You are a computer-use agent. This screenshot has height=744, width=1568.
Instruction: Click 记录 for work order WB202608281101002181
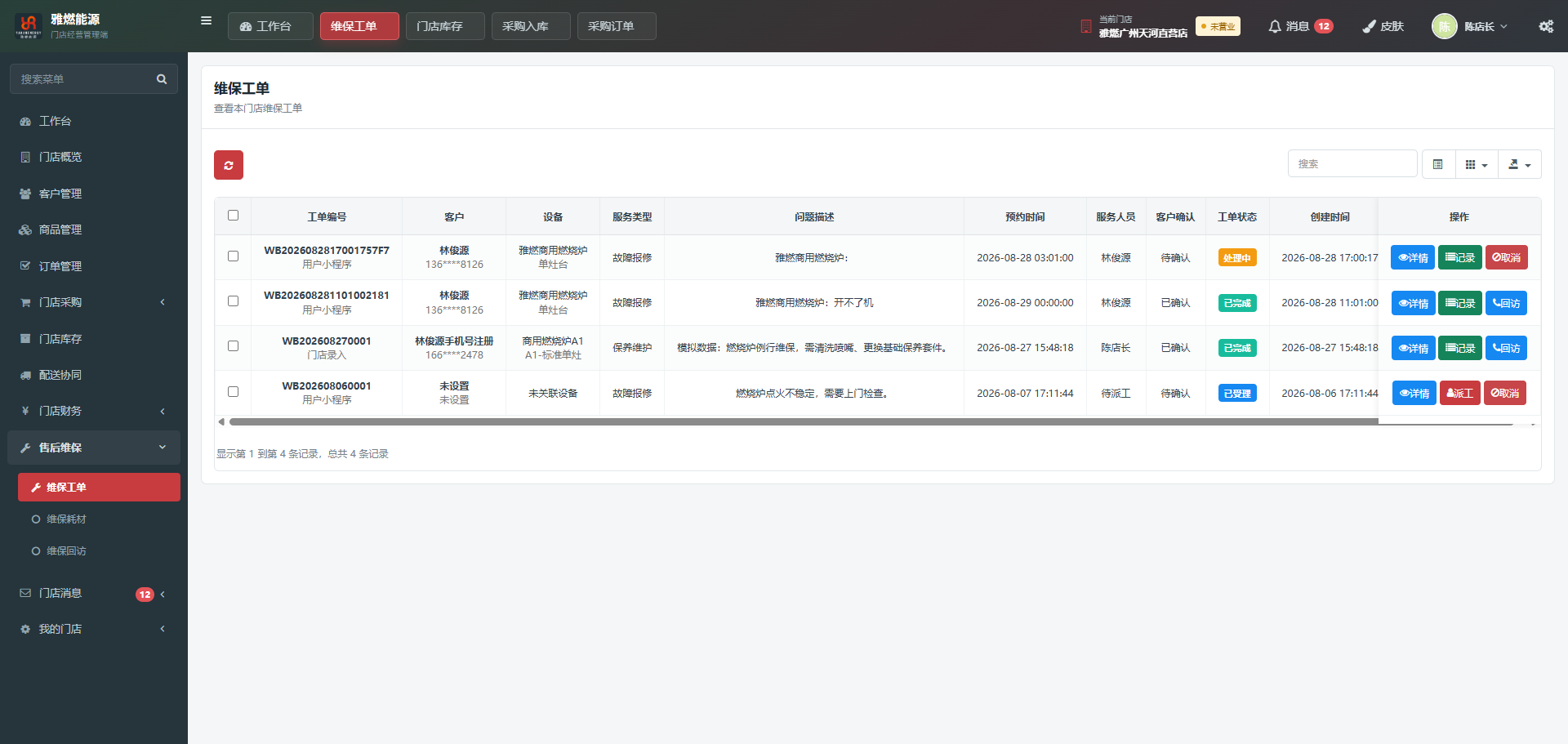coord(1460,303)
